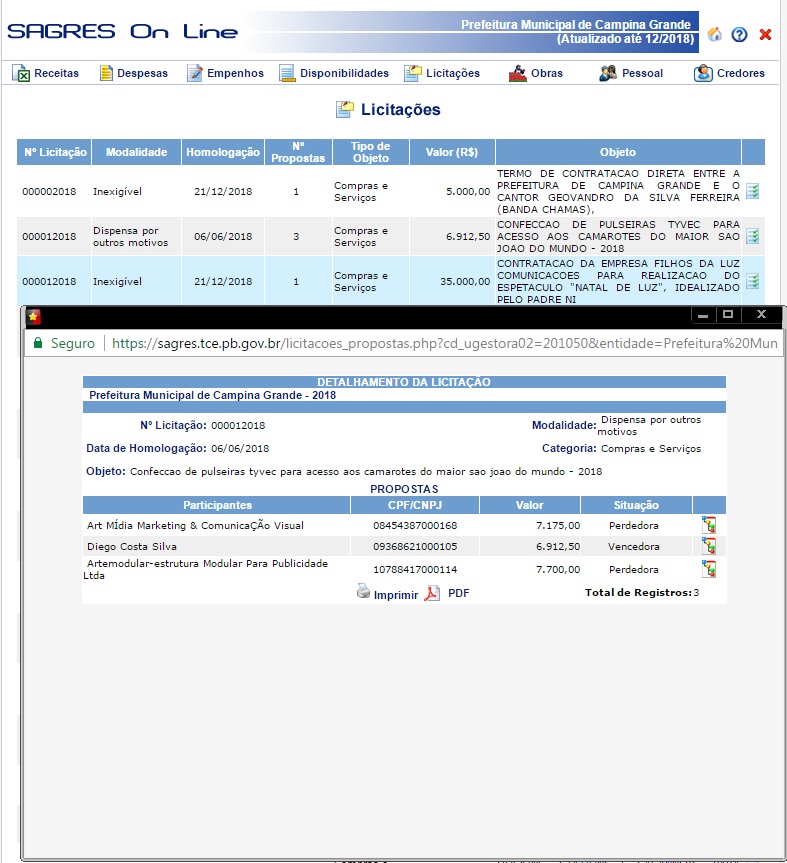Click the Tipo de Objeto column header

[x=370, y=152]
